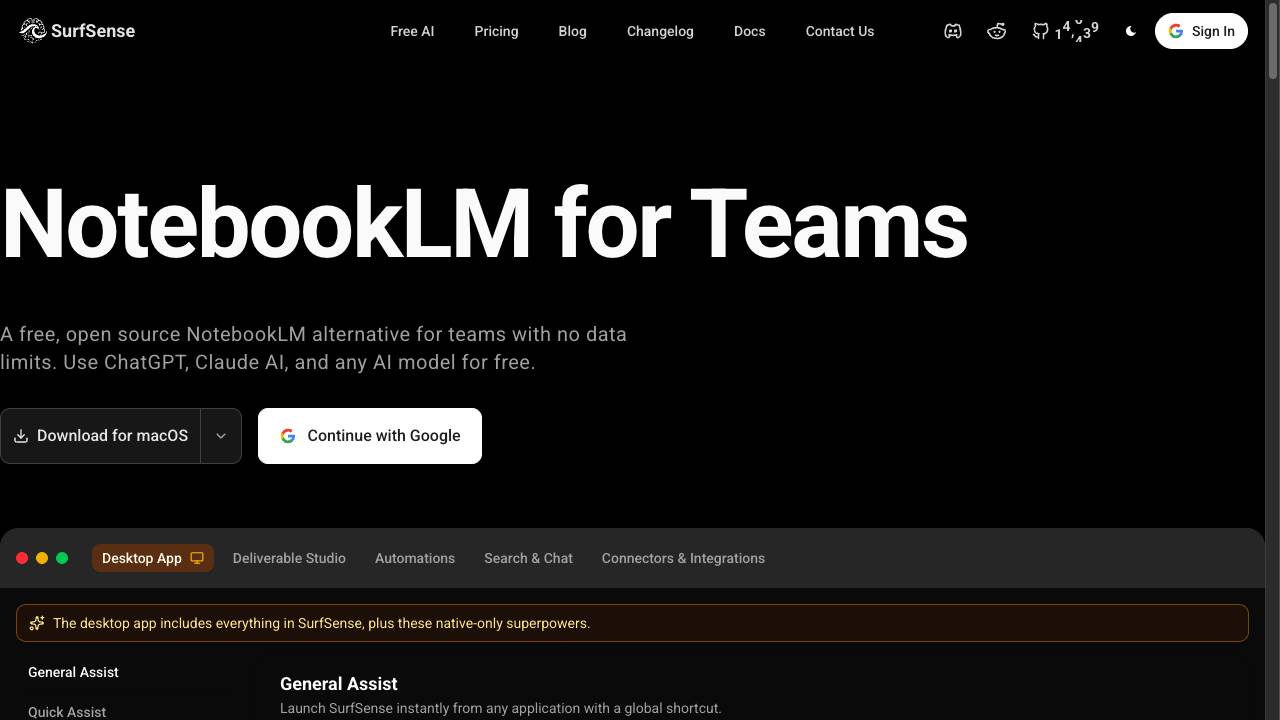The image size is (1280, 720).
Task: Click the page's vertical scrollbar thumb
Action: (1272, 40)
